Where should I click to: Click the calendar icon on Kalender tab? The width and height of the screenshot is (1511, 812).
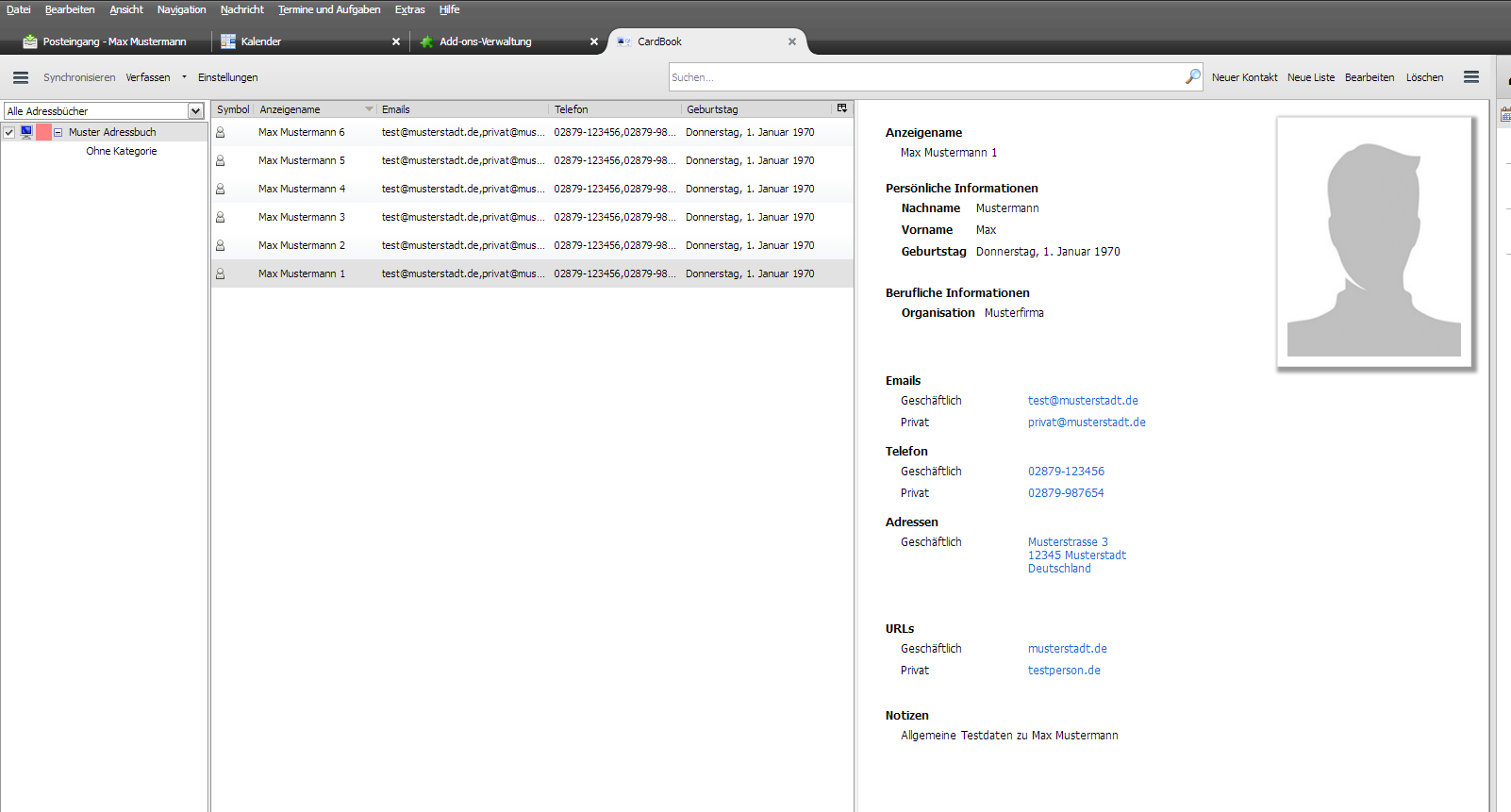(x=228, y=41)
